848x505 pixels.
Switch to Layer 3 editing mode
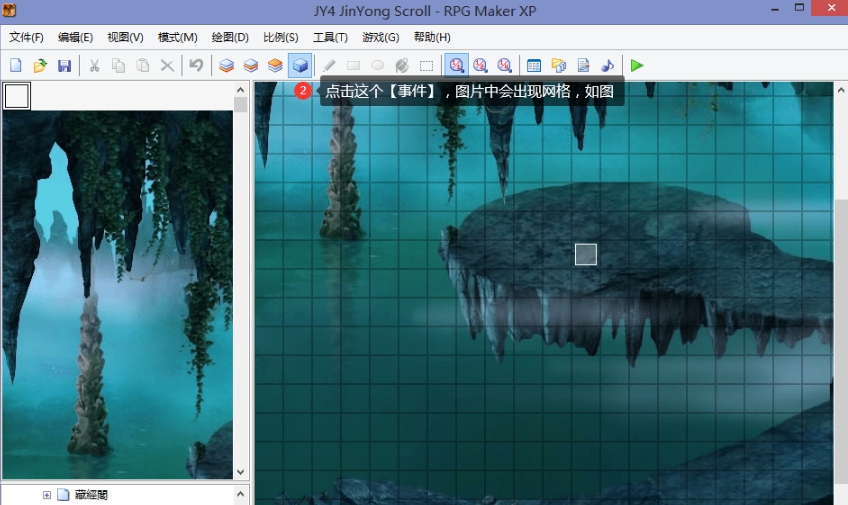pyautogui.click(x=275, y=65)
